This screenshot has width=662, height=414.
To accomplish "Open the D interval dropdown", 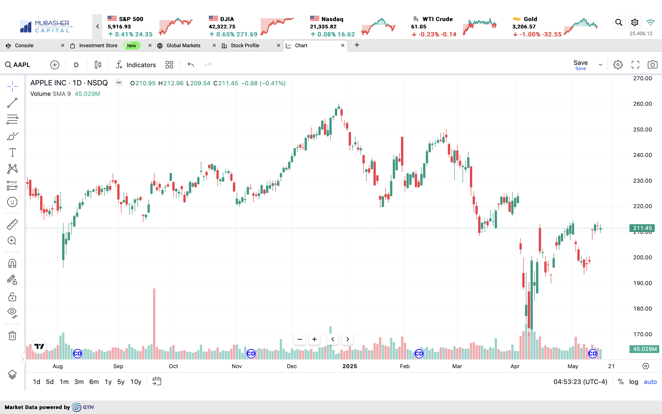I will tap(76, 65).
